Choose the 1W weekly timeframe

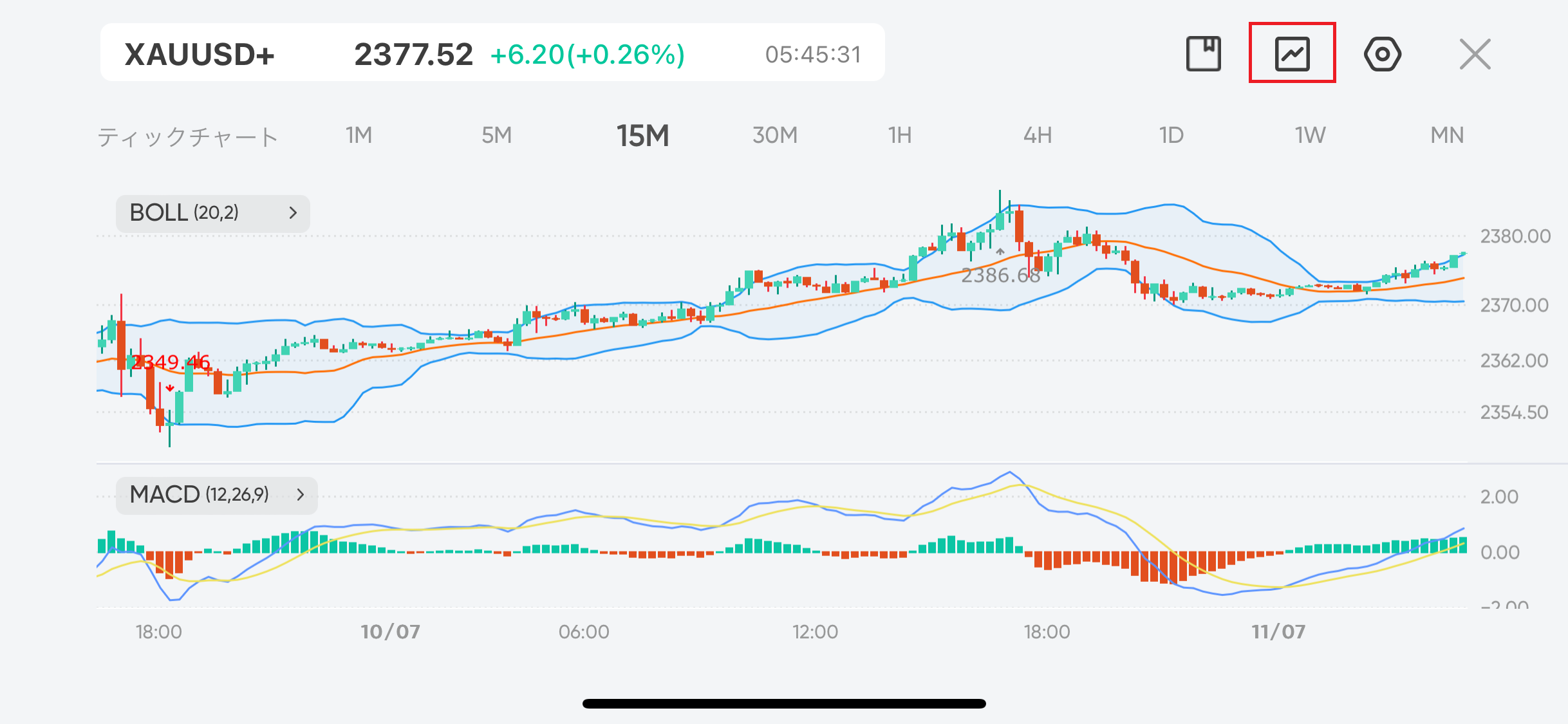(x=1310, y=136)
